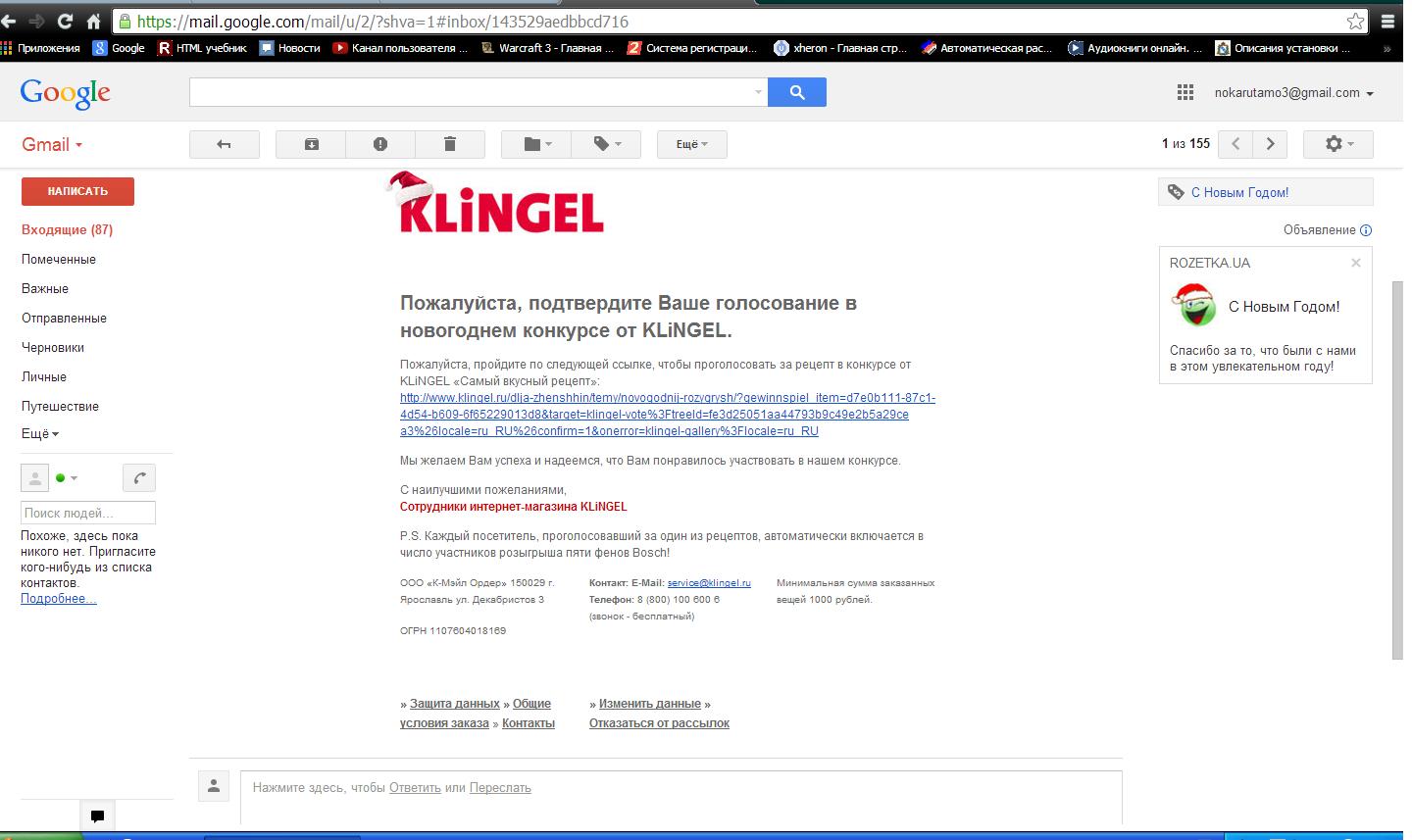Open the Warcraft 3 - Главная bookmark
The image size is (1412, 840).
(x=547, y=48)
